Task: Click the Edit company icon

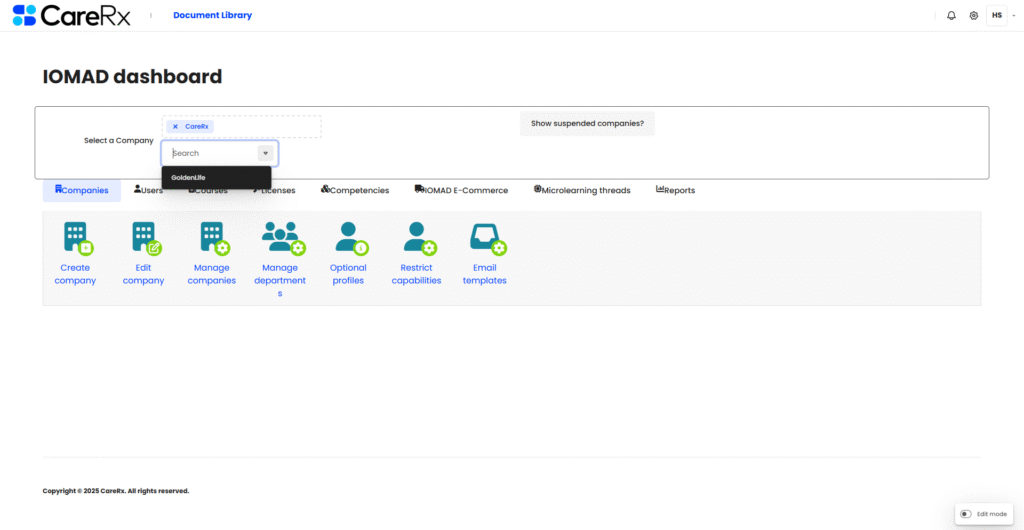Action: [x=146, y=238]
